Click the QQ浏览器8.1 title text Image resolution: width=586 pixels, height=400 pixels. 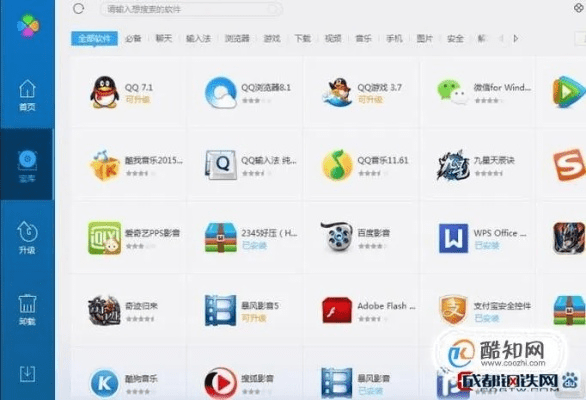266,87
